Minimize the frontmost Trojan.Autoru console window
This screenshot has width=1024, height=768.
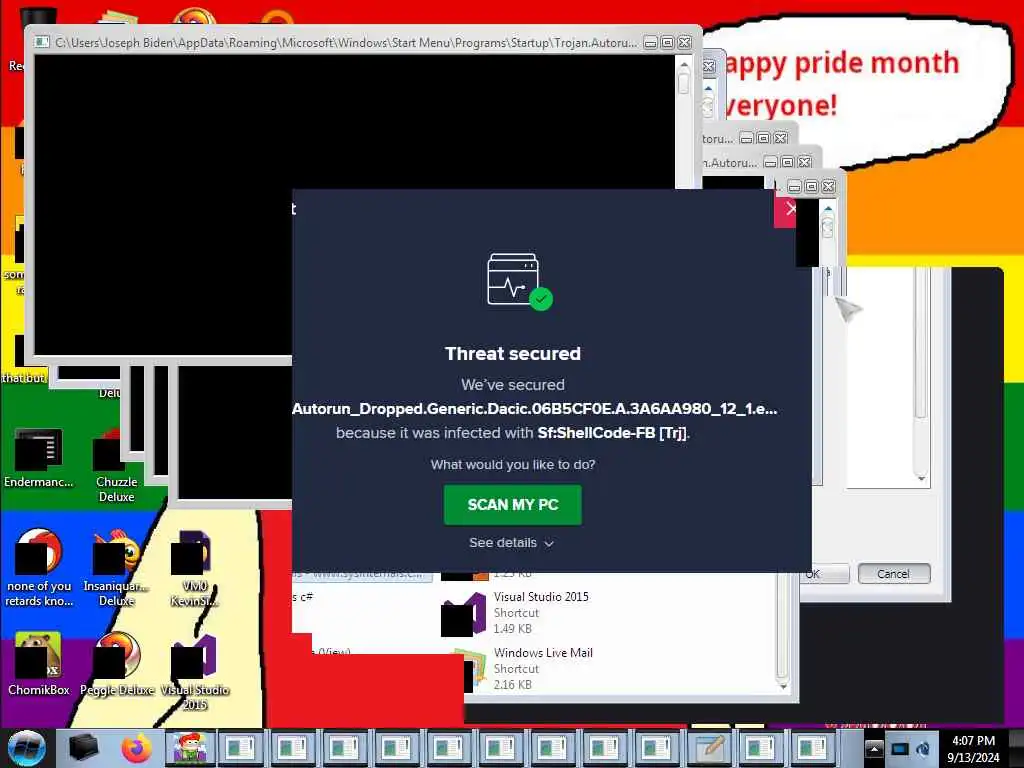(x=650, y=43)
